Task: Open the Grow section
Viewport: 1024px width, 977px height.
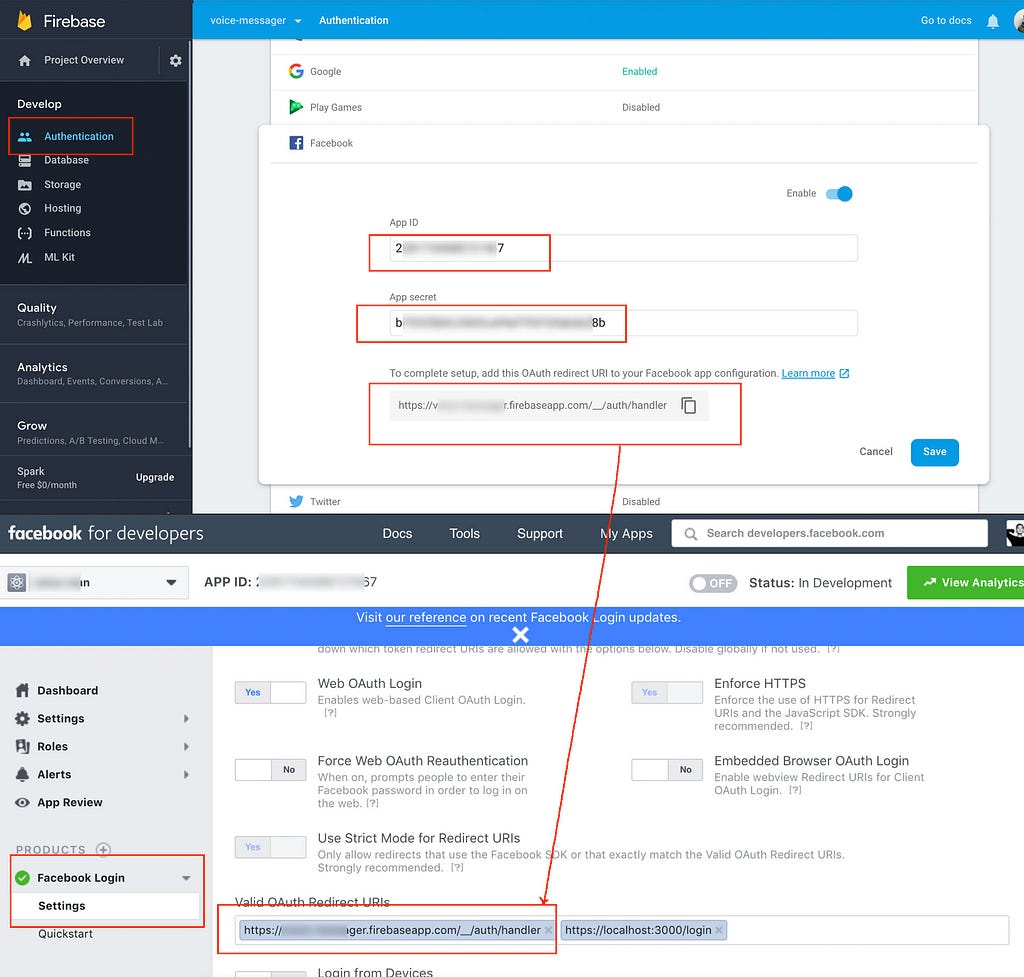Action: coord(95,432)
